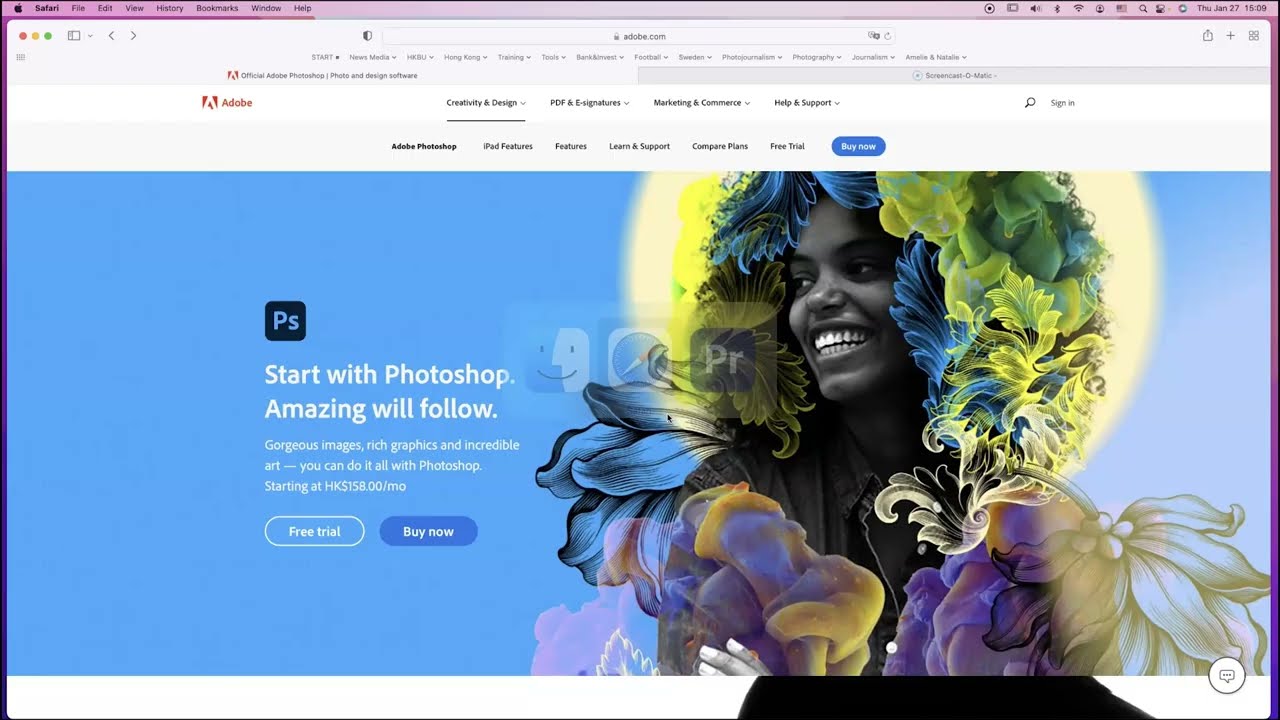
Task: Open the Features sub-nav link
Action: coord(571,146)
